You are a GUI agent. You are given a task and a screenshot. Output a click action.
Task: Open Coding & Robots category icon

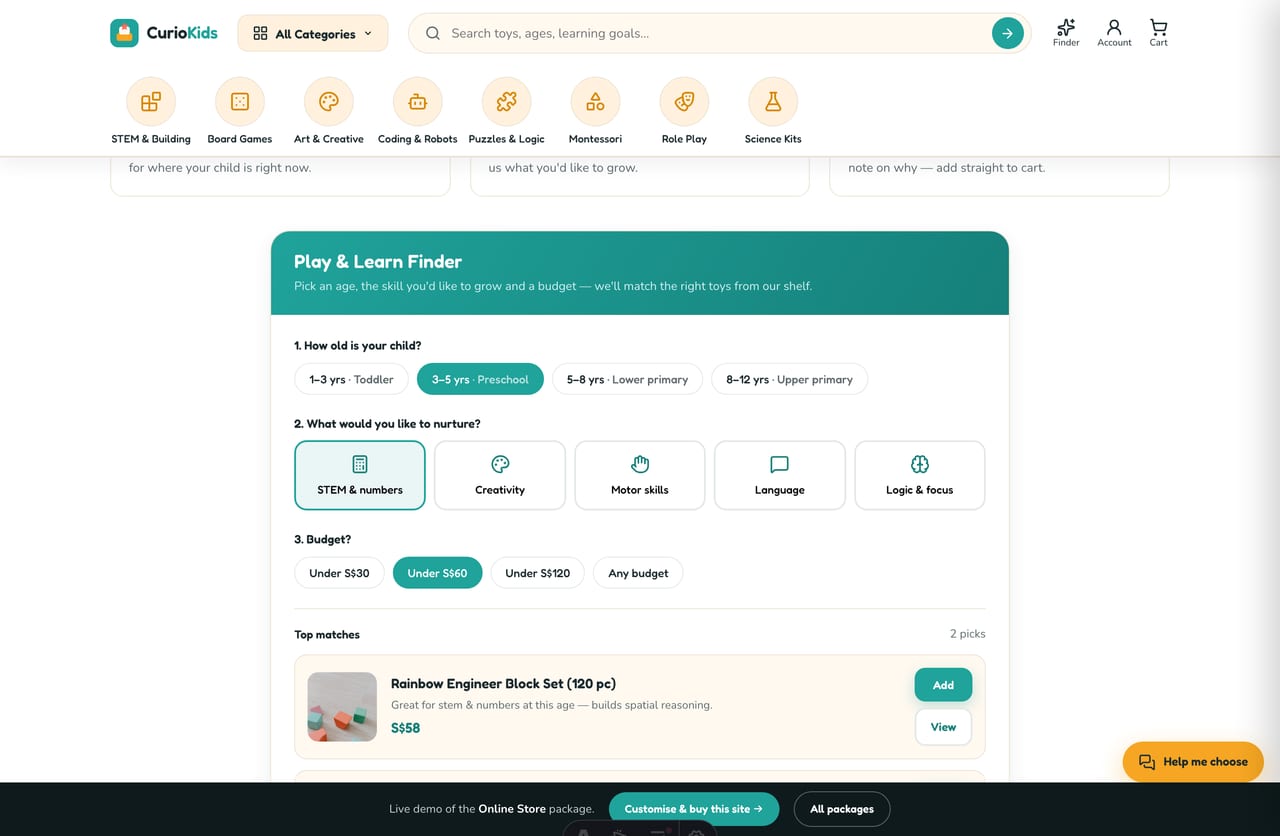[418, 102]
